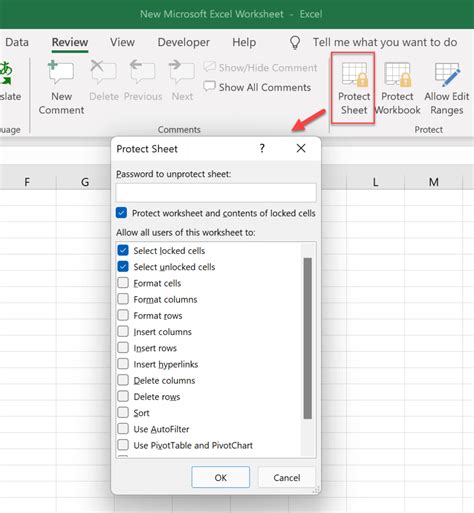Enable the Format cells checkbox
The height and width of the screenshot is (513, 474).
pyautogui.click(x=123, y=283)
